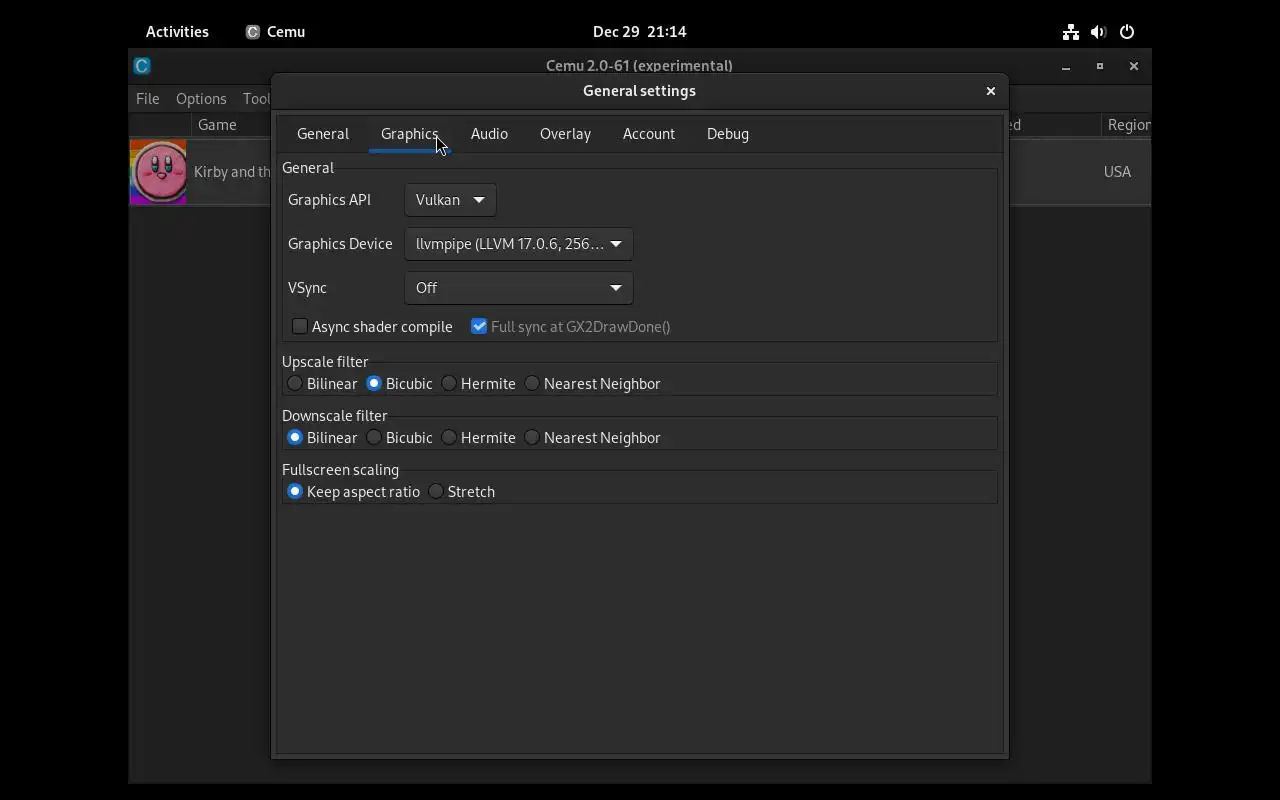1280x800 pixels.
Task: Switch to the Audio tab
Action: (489, 134)
